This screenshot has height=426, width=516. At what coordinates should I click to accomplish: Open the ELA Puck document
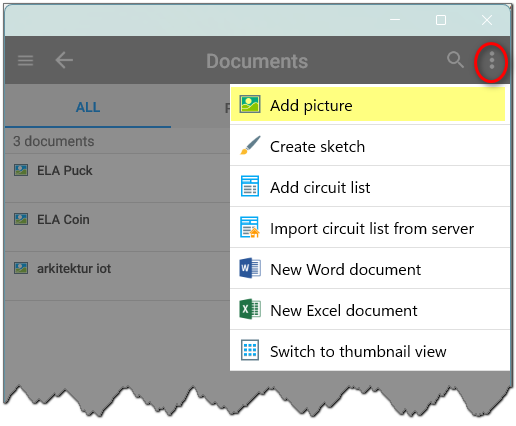point(117,178)
